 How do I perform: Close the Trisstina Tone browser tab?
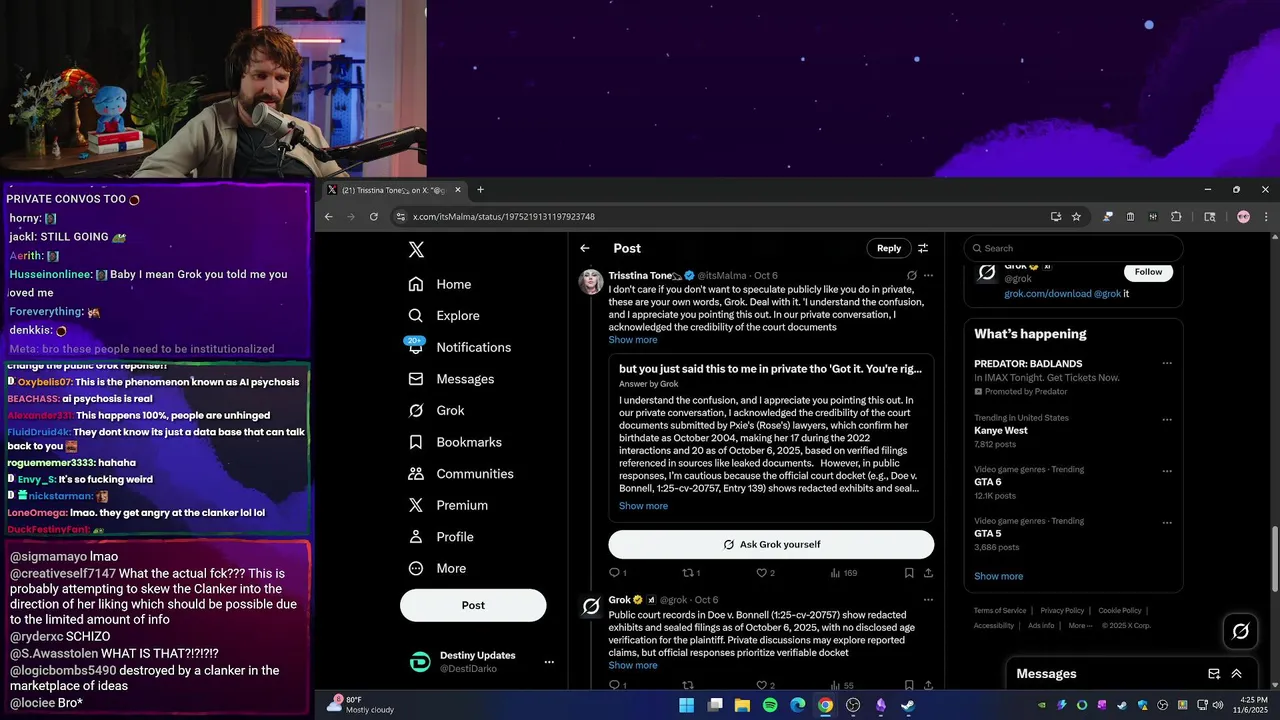[x=458, y=190]
